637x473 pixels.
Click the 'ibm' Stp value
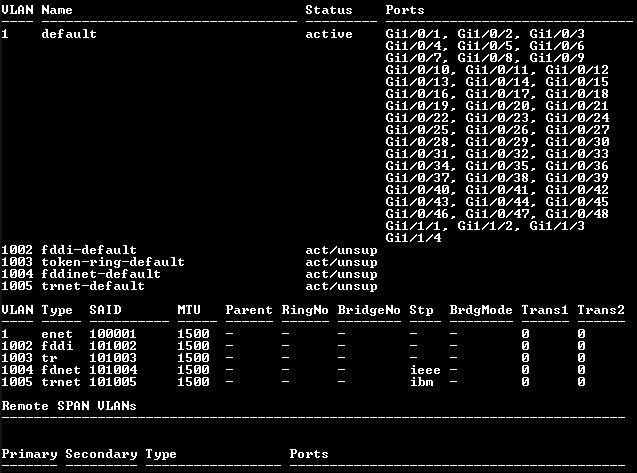click(x=421, y=382)
